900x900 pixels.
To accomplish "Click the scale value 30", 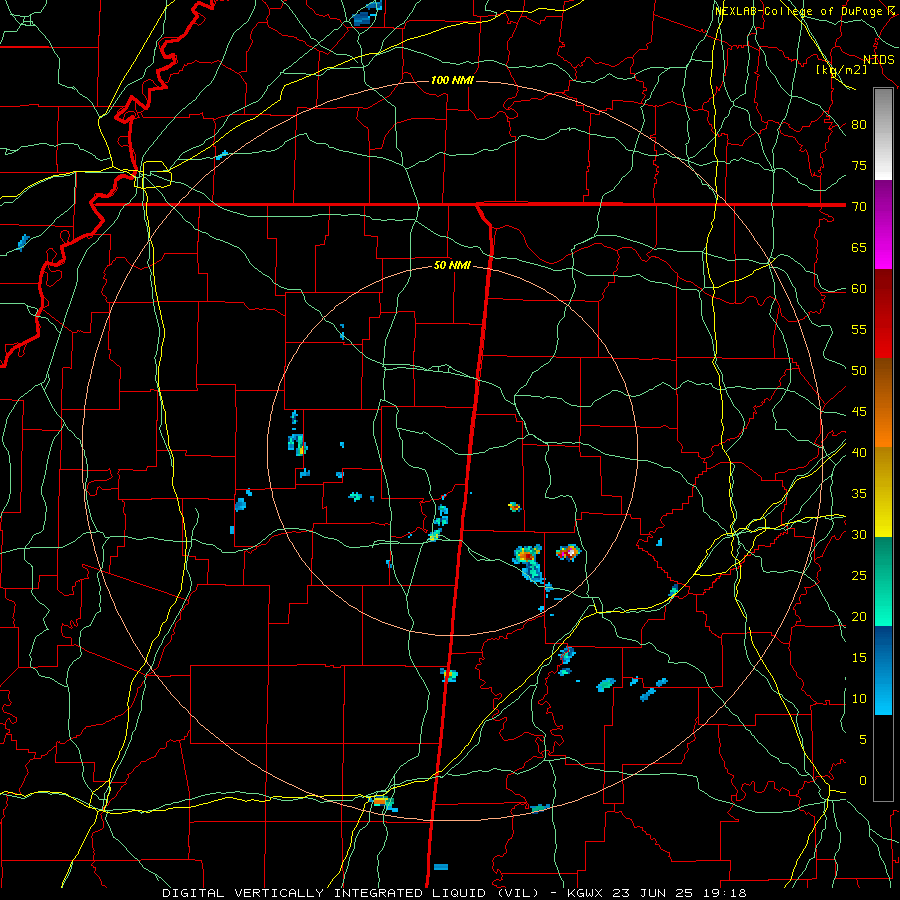I will pos(859,534).
